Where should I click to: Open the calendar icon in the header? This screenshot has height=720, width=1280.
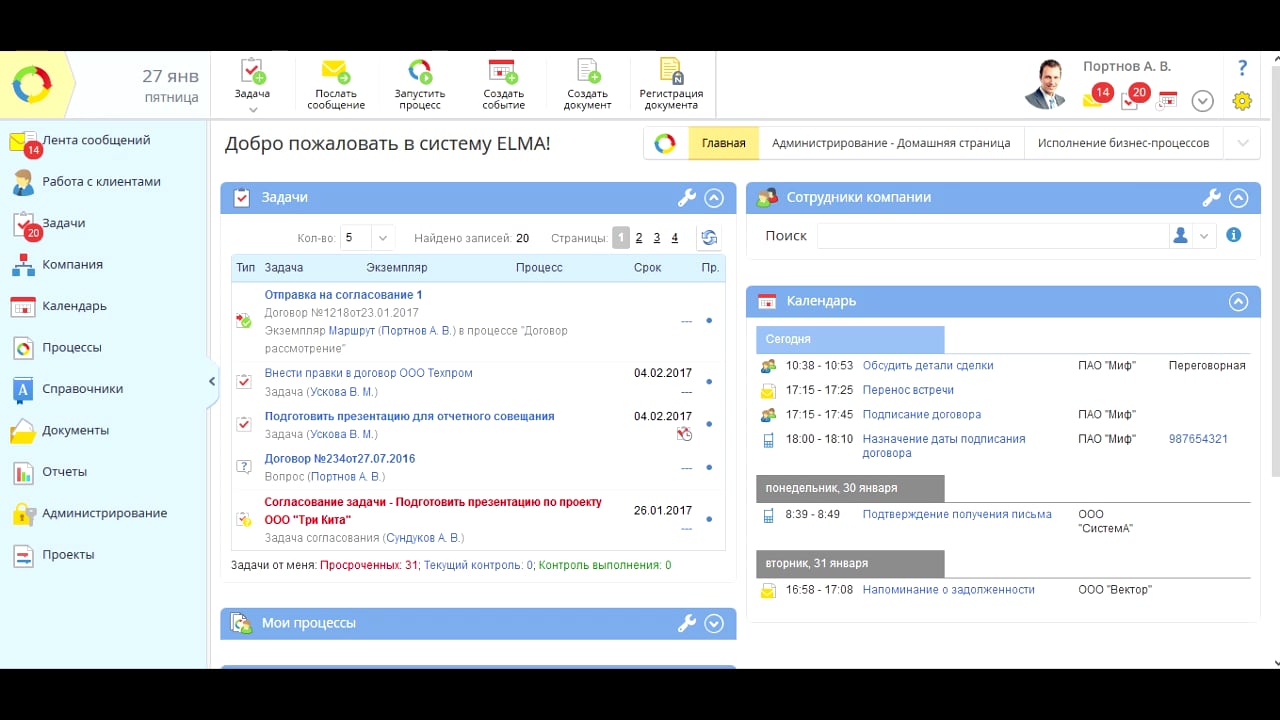pyautogui.click(x=1167, y=100)
